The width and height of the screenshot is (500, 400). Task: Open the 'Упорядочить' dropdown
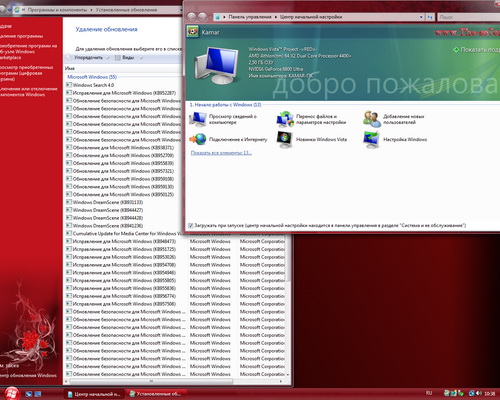point(92,58)
